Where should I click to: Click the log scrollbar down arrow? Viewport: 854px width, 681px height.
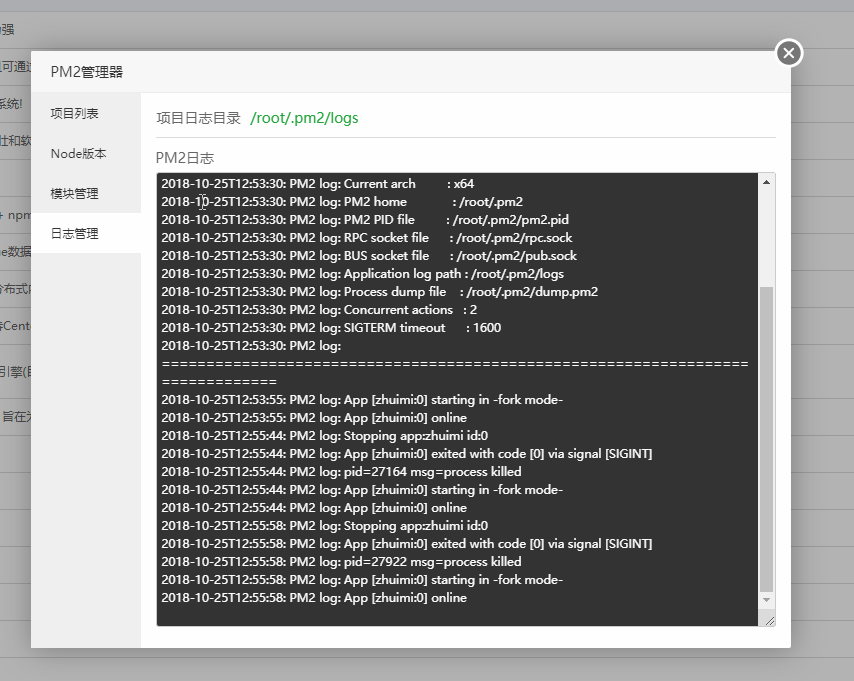766,600
